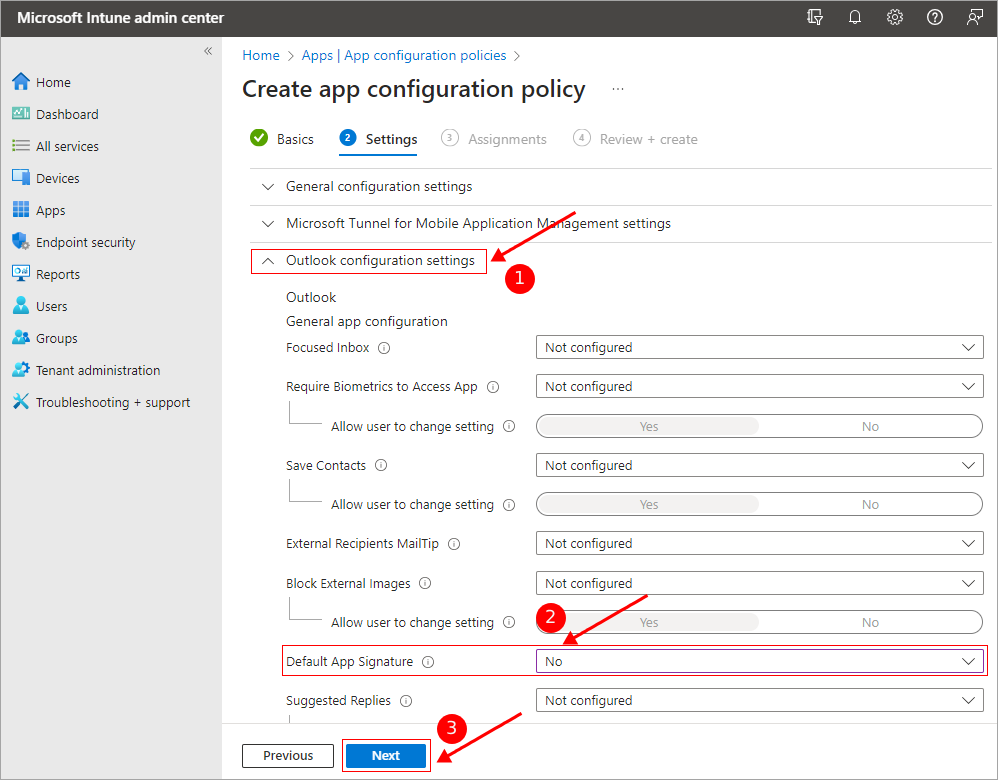
Task: Go to the Review + create step tab
Action: (635, 139)
